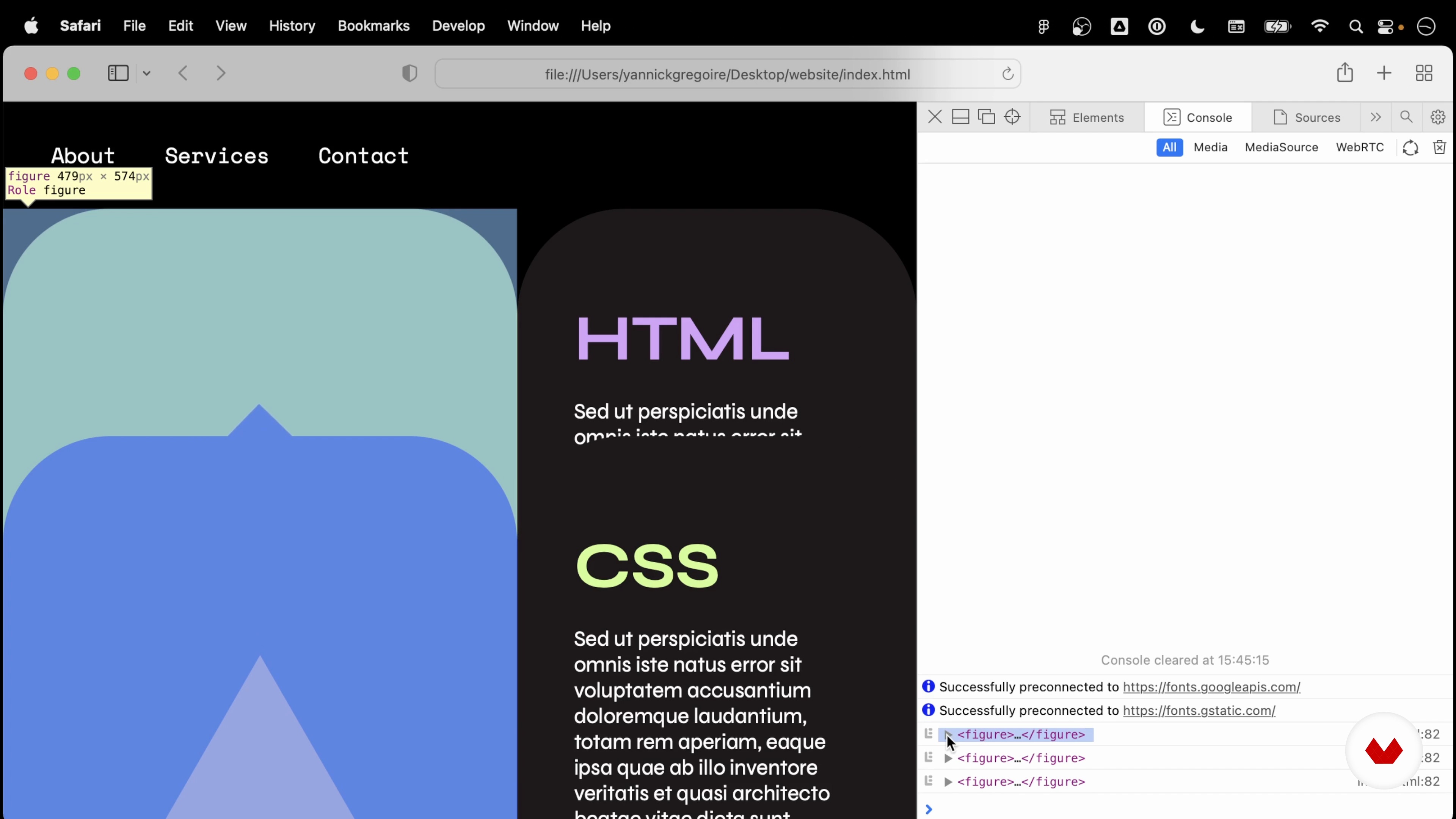Image resolution: width=1456 pixels, height=819 pixels.
Task: Open the Window menu
Action: pos(533,25)
